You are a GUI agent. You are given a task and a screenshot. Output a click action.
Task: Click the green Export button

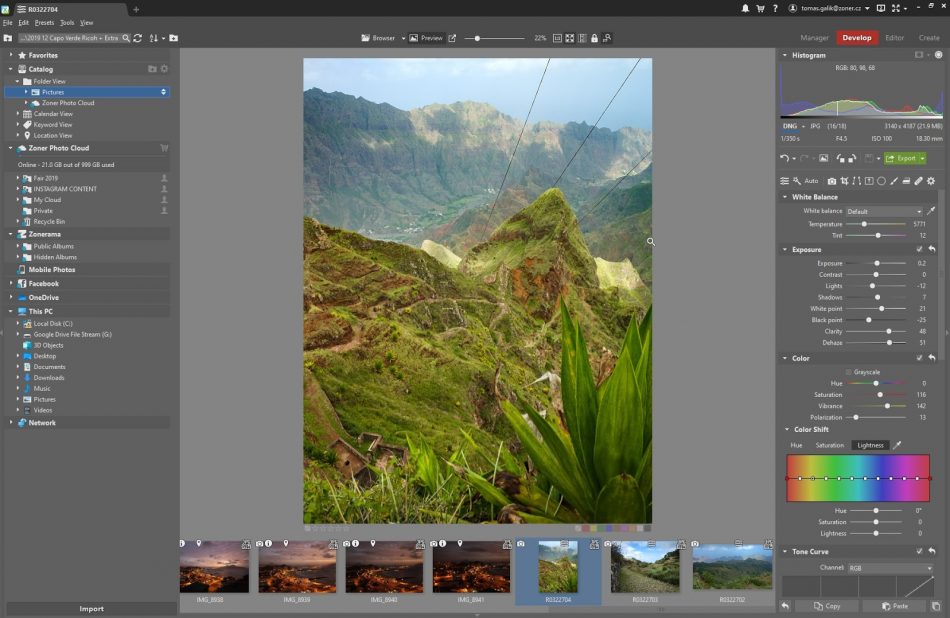point(902,158)
